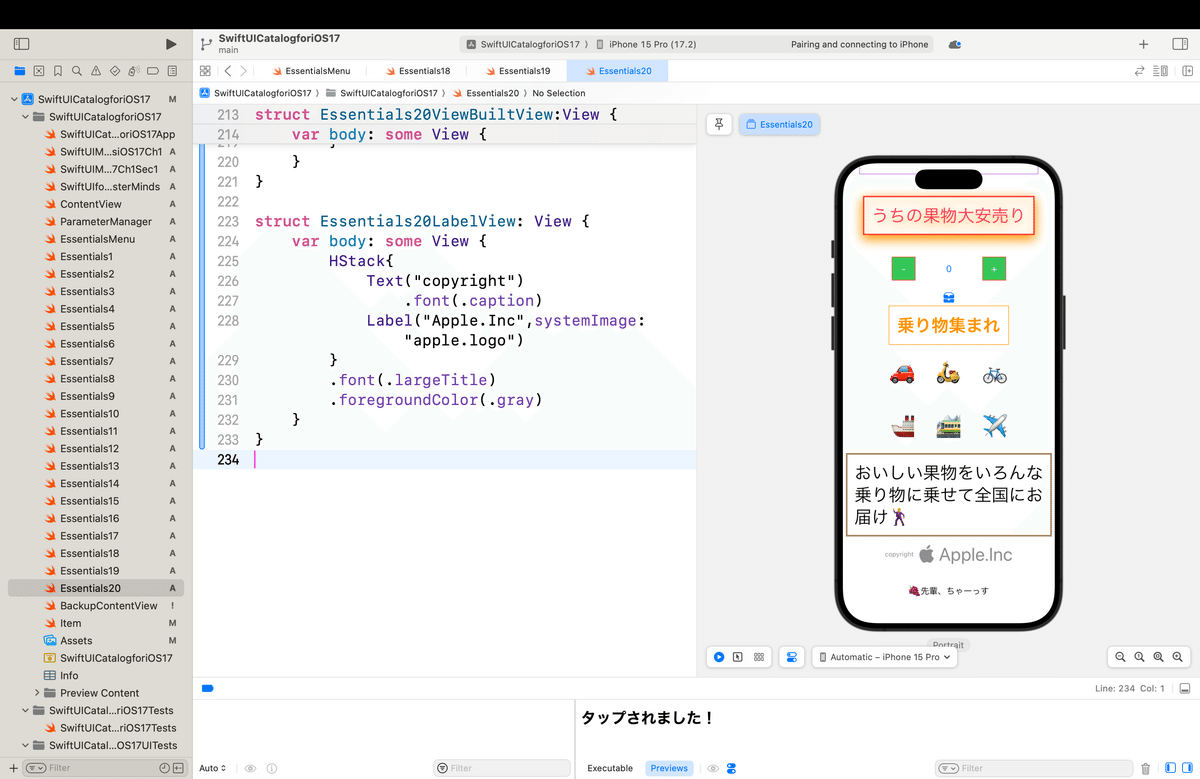This screenshot has height=779, width=1200.
Task: Zoom preview to 100 percent
Action: 1139,657
